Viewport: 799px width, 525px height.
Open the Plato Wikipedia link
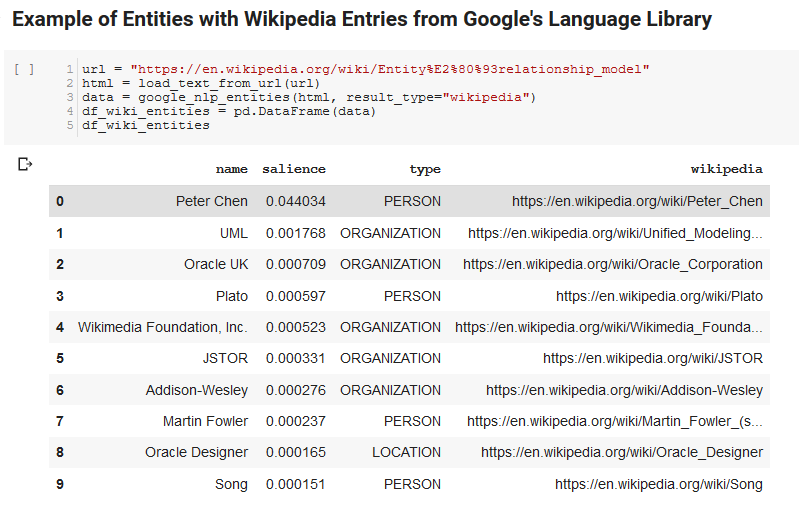pos(659,296)
